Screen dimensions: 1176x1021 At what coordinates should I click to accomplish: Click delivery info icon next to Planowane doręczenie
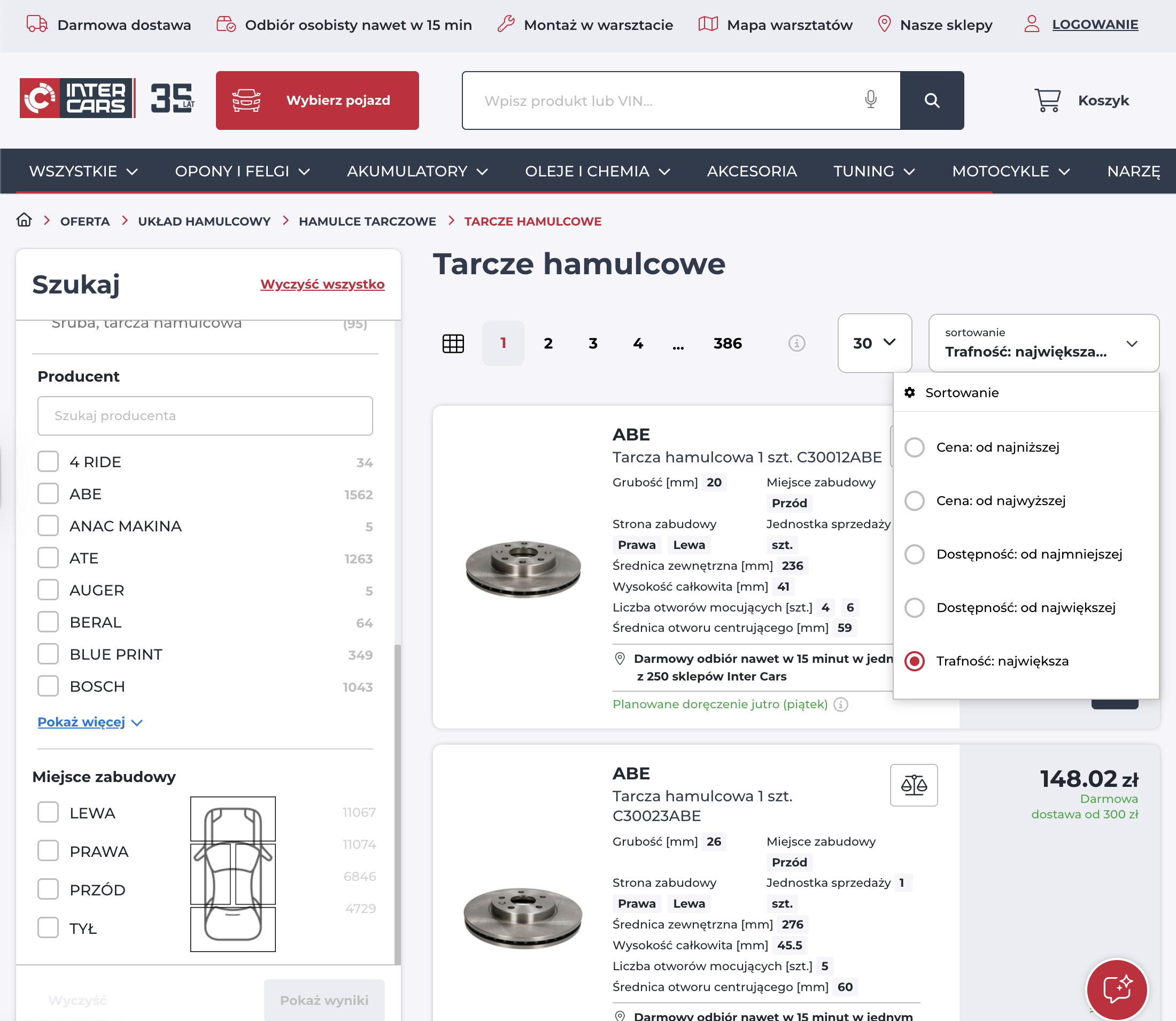[x=841, y=705]
